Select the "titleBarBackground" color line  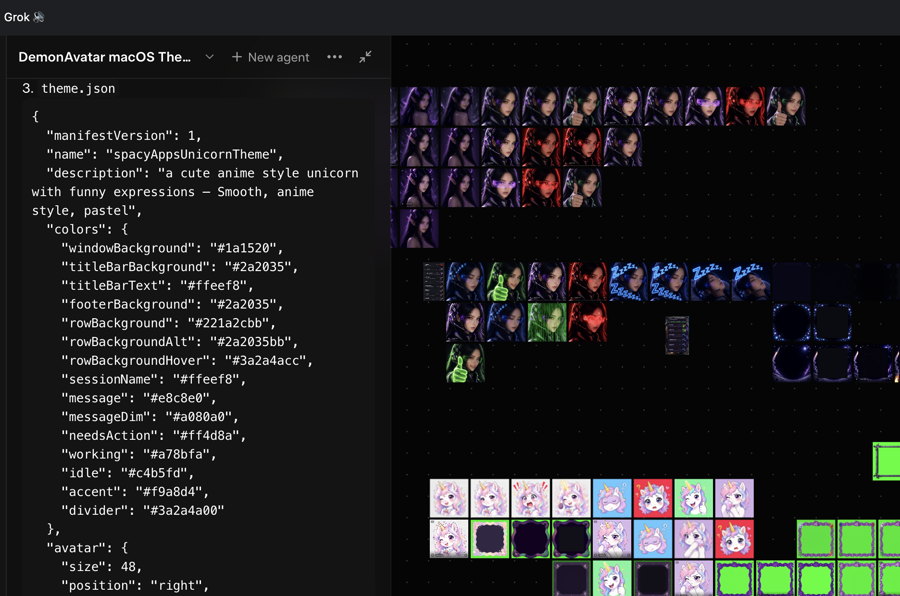click(179, 267)
